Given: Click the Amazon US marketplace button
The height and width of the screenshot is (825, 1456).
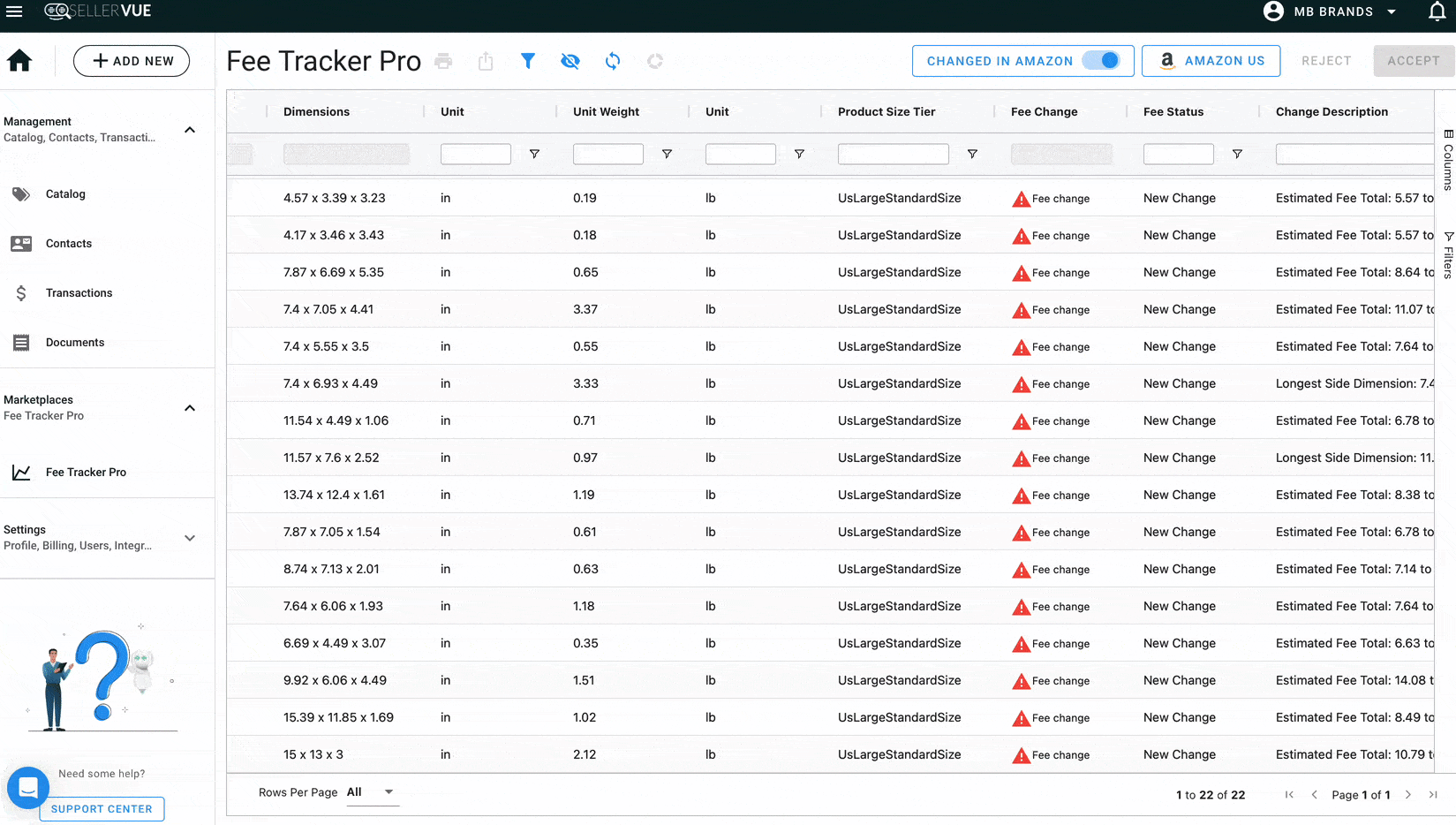Looking at the screenshot, I should pyautogui.click(x=1211, y=61).
